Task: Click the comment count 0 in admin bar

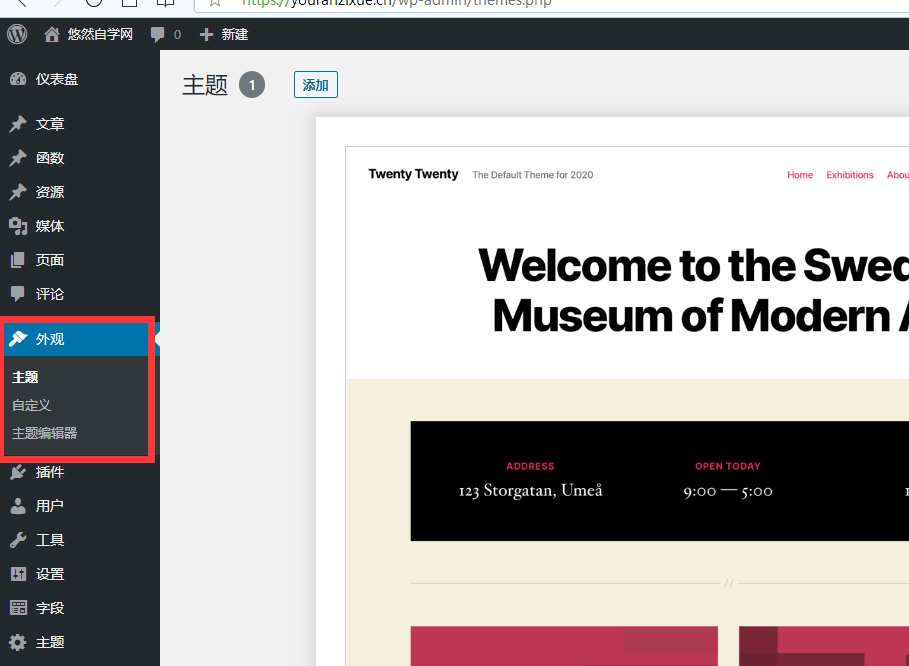Action: (177, 35)
